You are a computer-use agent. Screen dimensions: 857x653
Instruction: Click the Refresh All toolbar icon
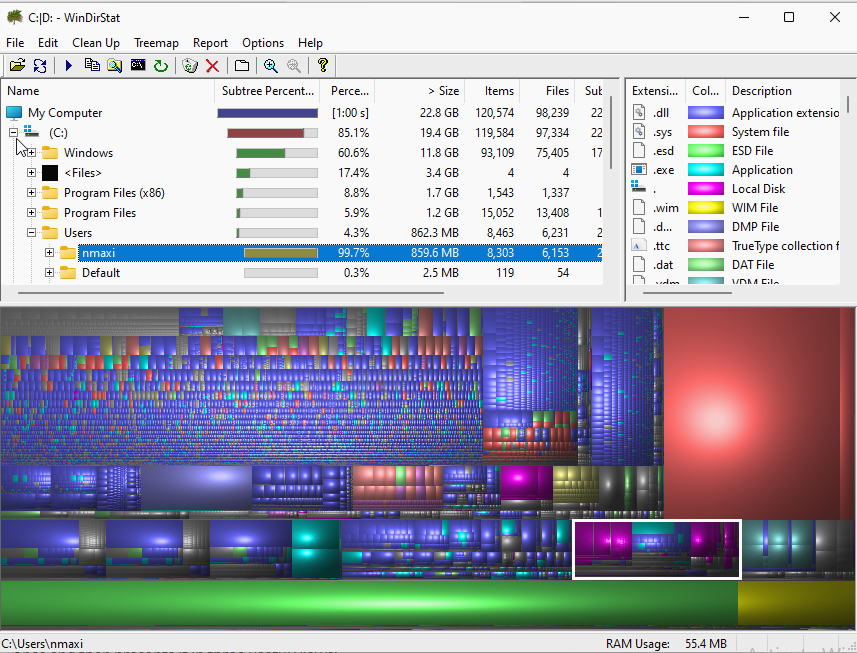[x=40, y=65]
